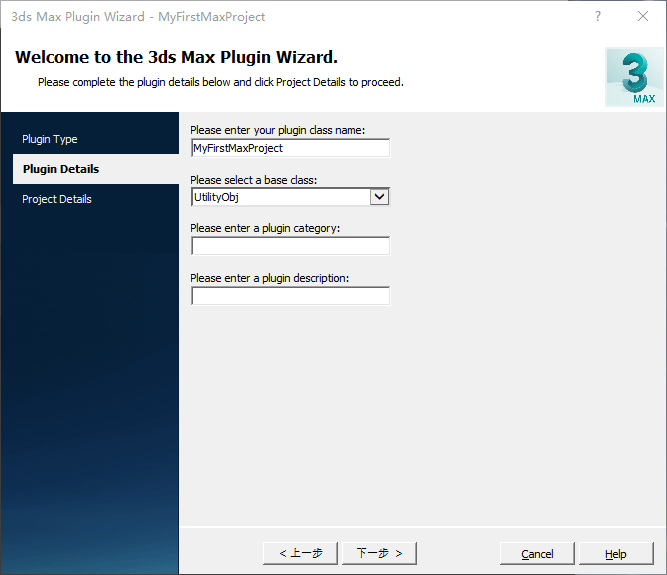Click the window title bar text

138,17
